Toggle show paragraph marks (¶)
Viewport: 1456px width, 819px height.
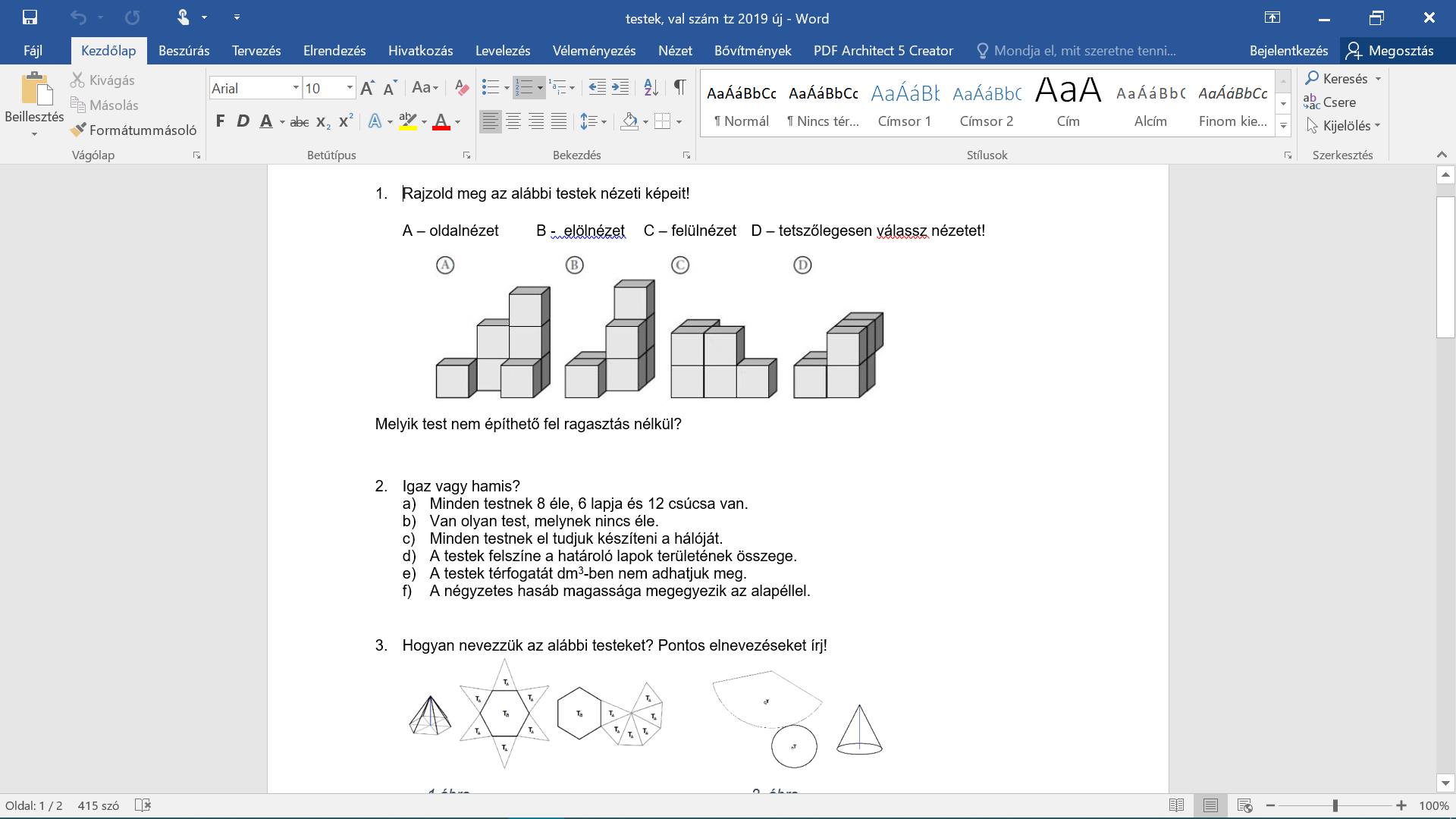point(679,87)
